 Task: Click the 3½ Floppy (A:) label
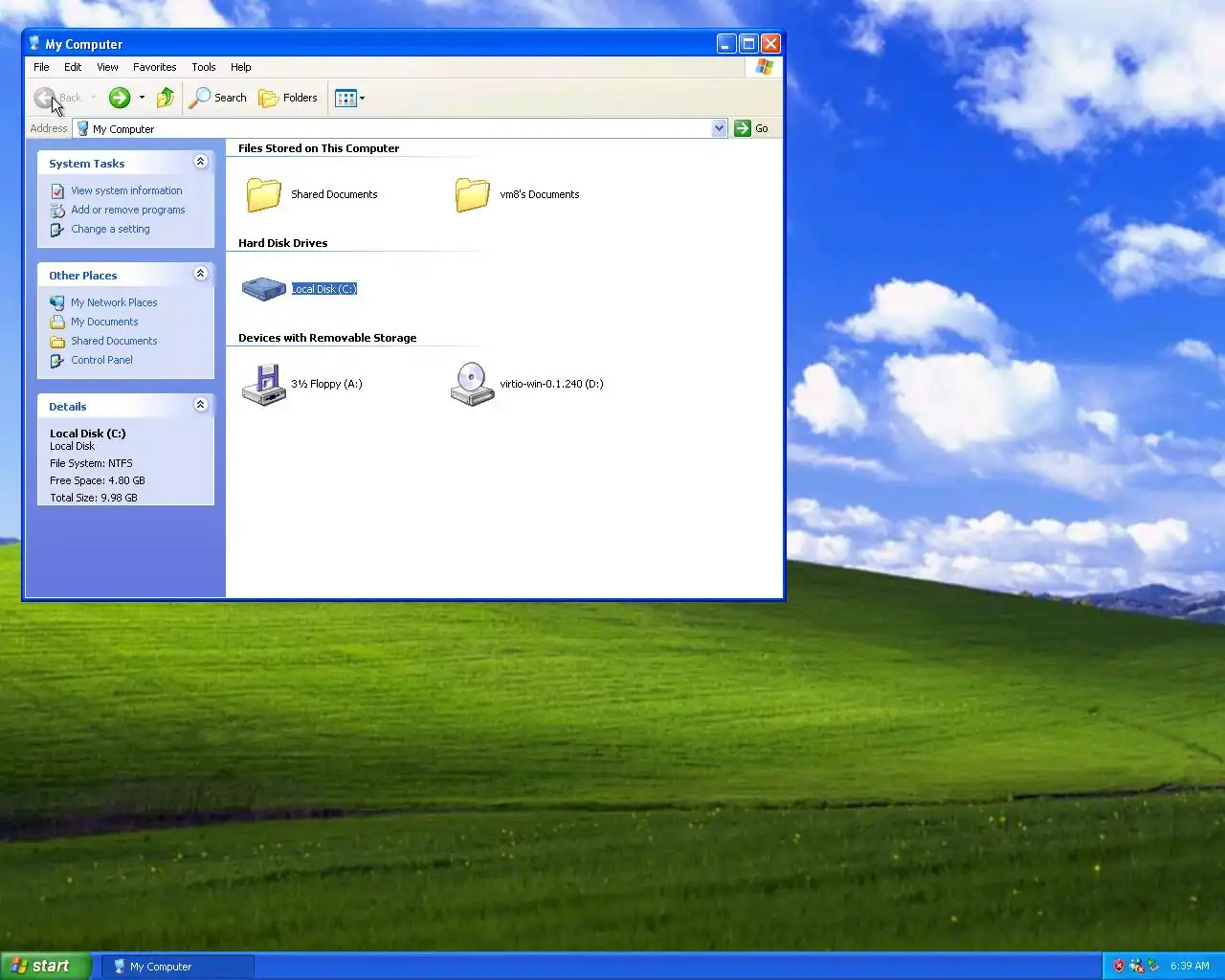click(326, 384)
